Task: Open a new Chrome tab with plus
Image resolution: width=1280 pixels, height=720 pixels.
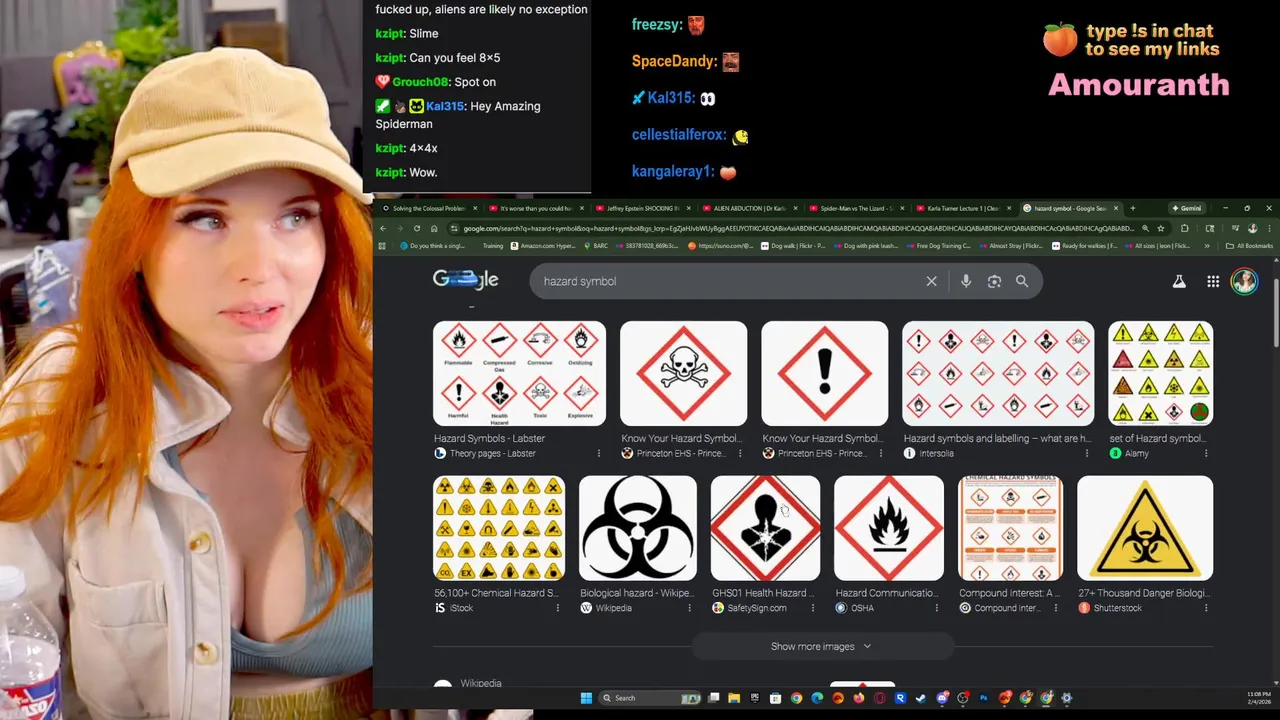Action: [x=1132, y=208]
